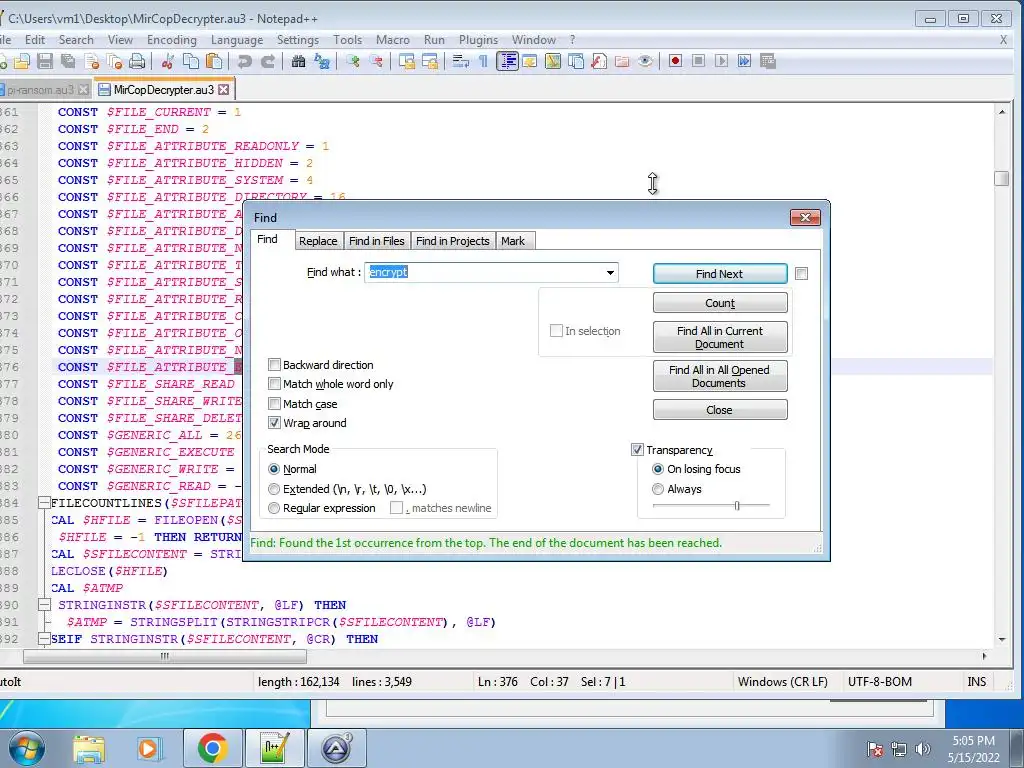The width and height of the screenshot is (1024, 768).
Task: Click the Open file toolbar icon
Action: (x=22, y=61)
